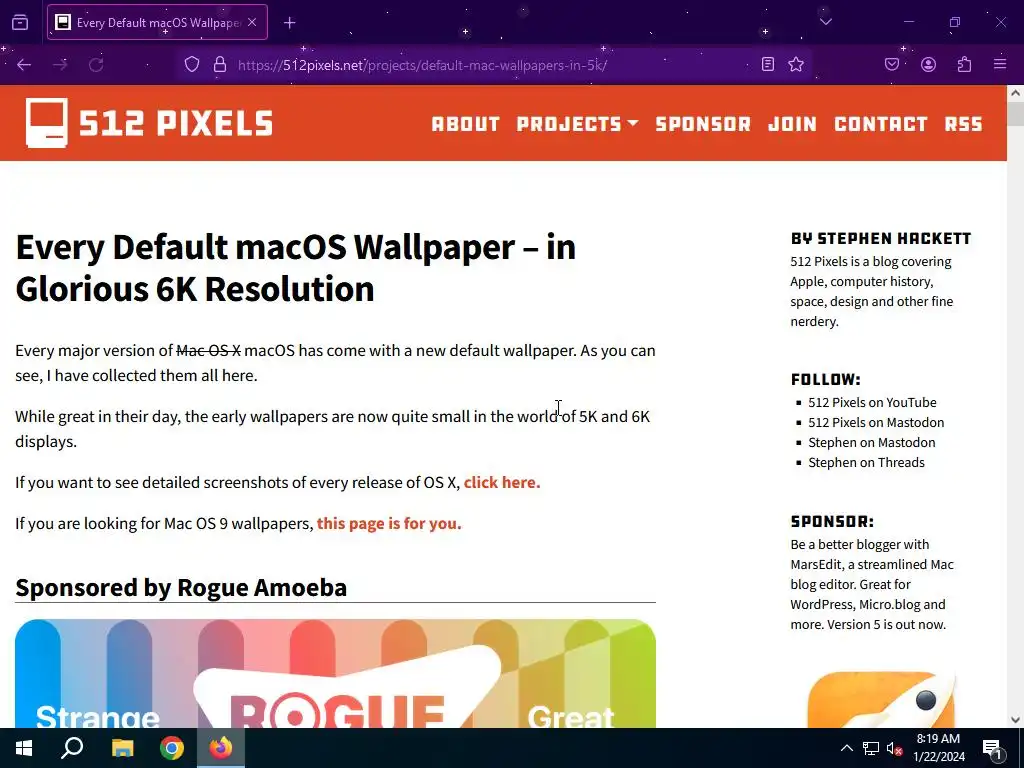The height and width of the screenshot is (768, 1024).
Task: Open the Windows Start menu
Action: (x=24, y=748)
